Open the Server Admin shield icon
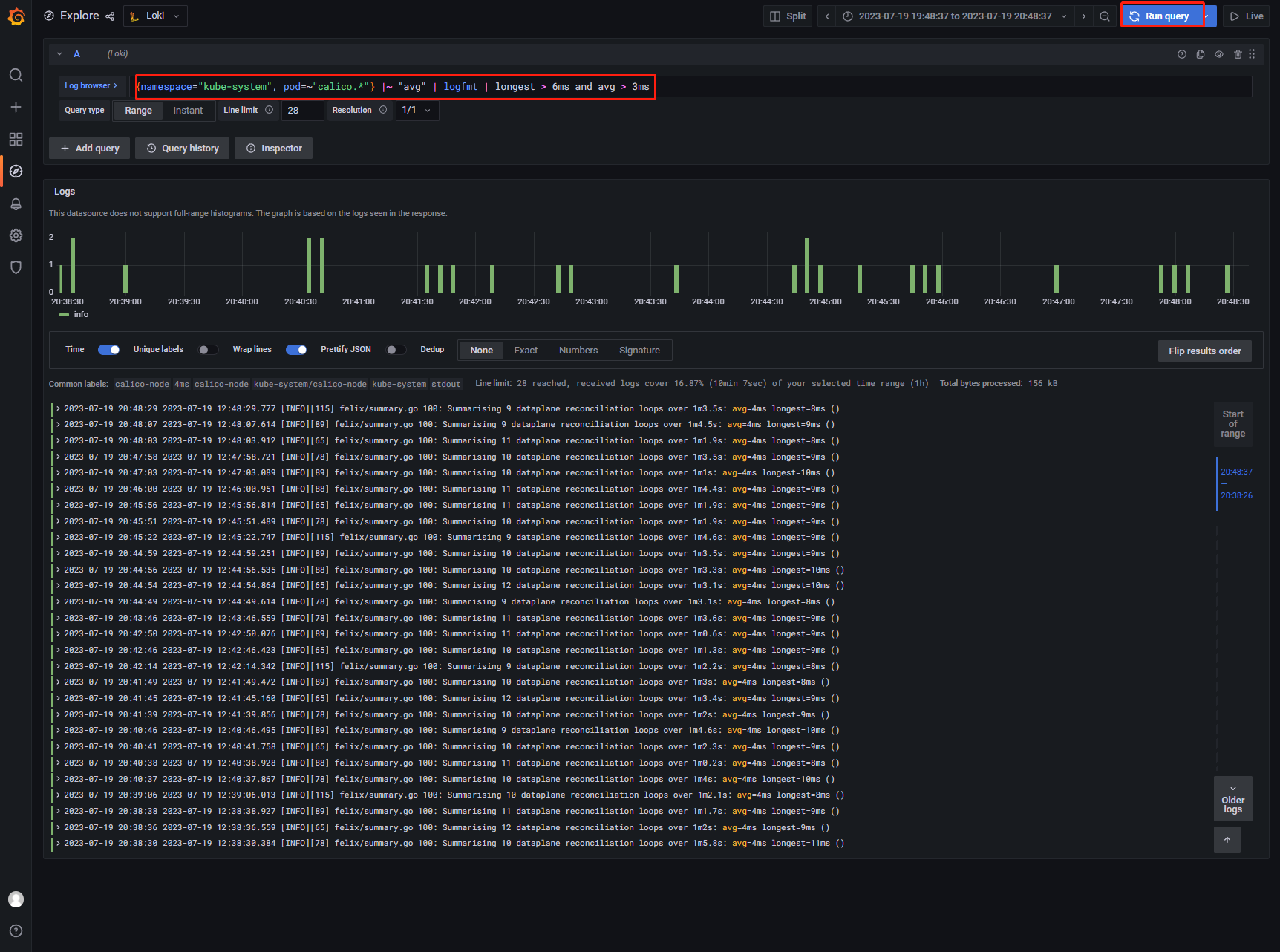This screenshot has height=952, width=1280. (16, 267)
